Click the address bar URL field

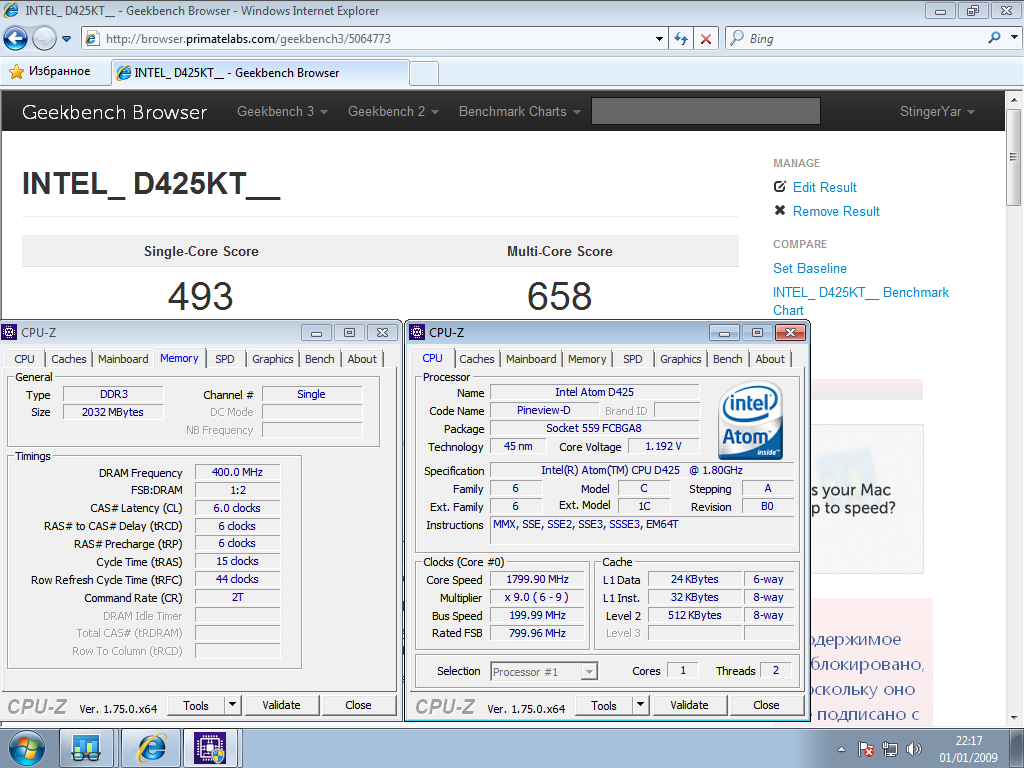point(376,39)
